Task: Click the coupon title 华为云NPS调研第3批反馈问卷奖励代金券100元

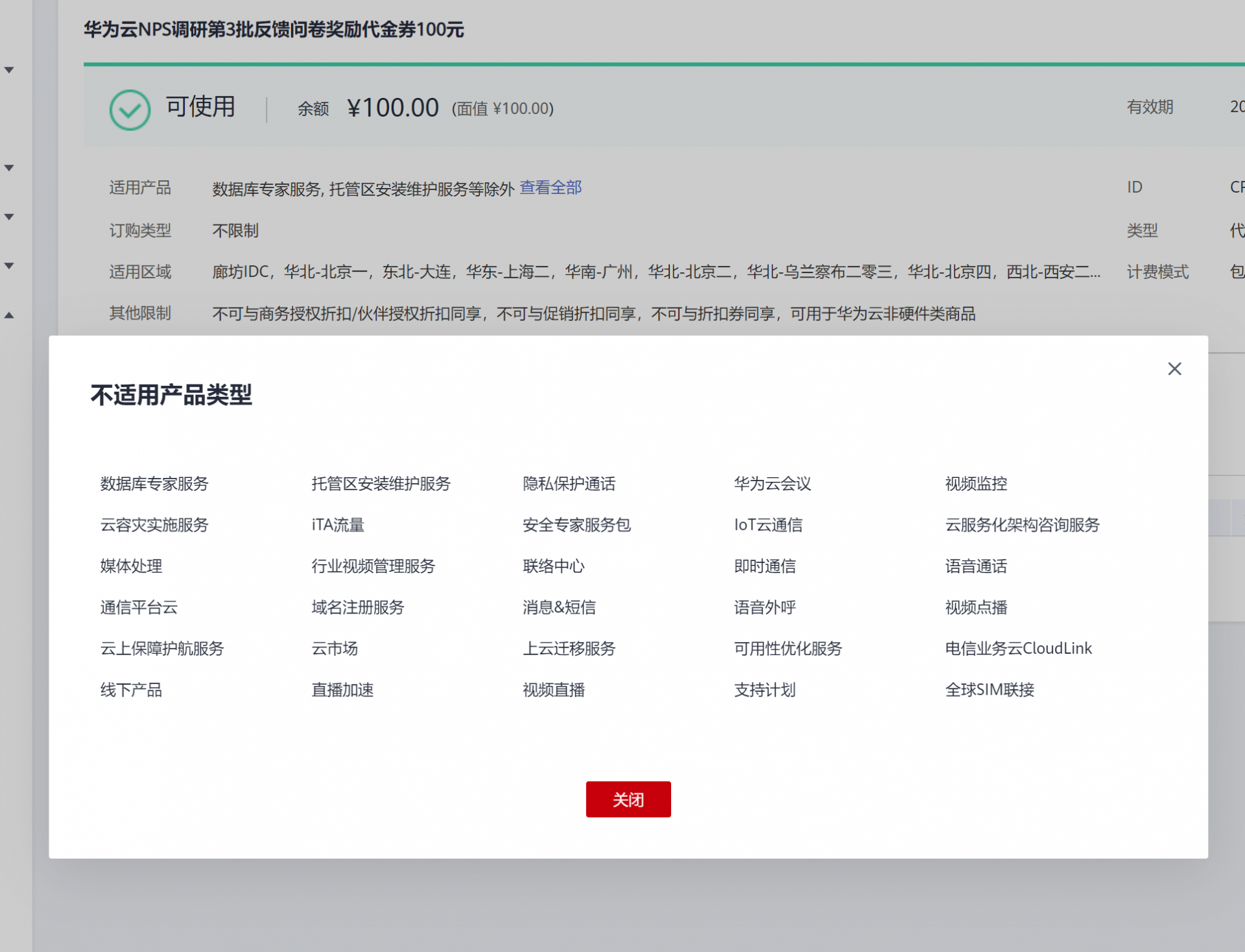Action: 274,30
